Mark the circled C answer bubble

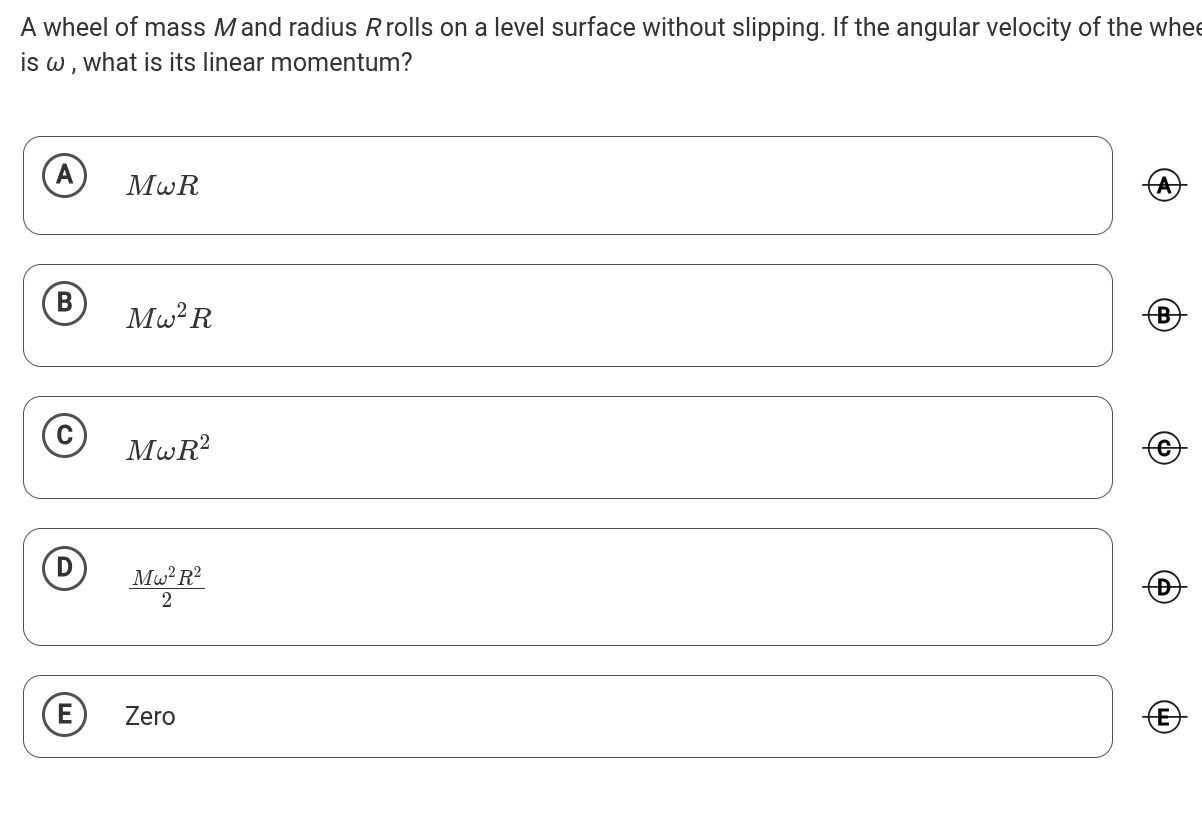pos(64,436)
